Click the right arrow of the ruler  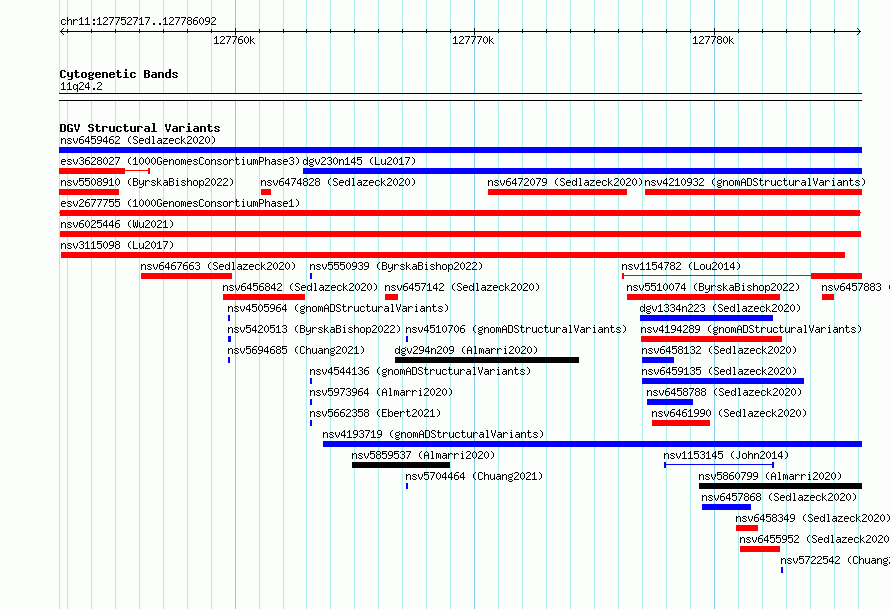pos(859,32)
